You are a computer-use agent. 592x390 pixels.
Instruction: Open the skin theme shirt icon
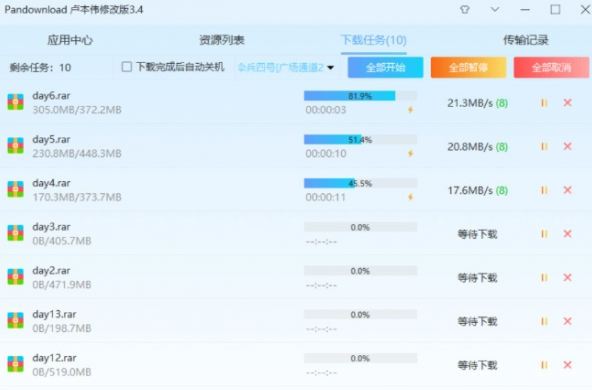click(465, 9)
